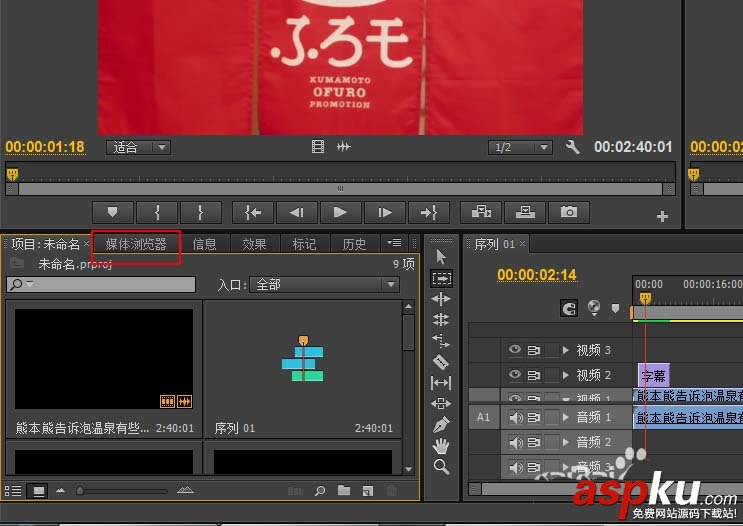
Task: Mute the 音频 1 track speaker
Action: click(516, 417)
